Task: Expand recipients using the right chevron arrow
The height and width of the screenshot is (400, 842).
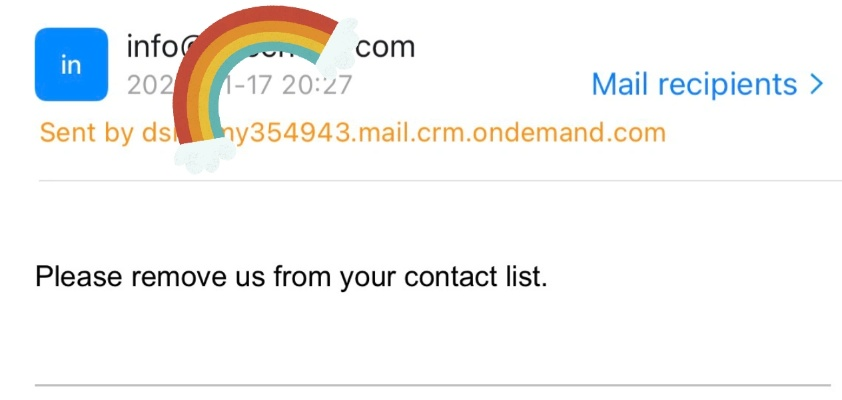Action: [x=817, y=84]
